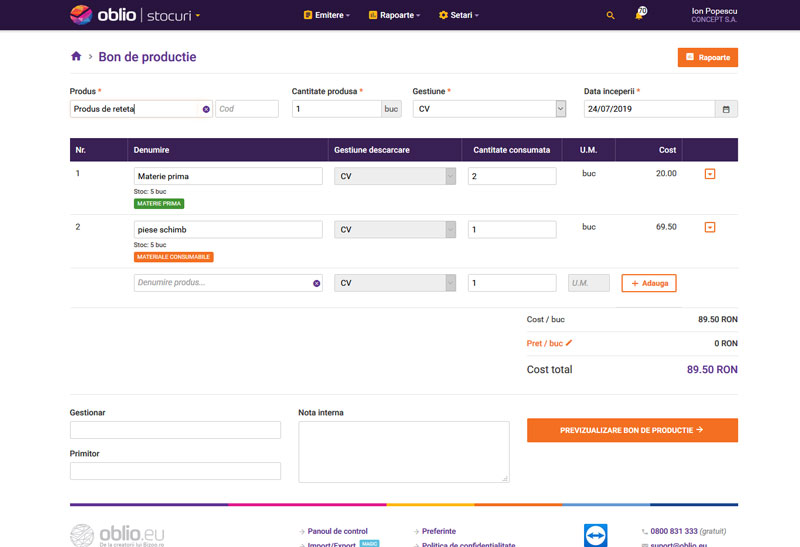Viewport: 800px width, 547px height.
Task: Open Gestiune dropdown in new row
Action: pyautogui.click(x=395, y=283)
